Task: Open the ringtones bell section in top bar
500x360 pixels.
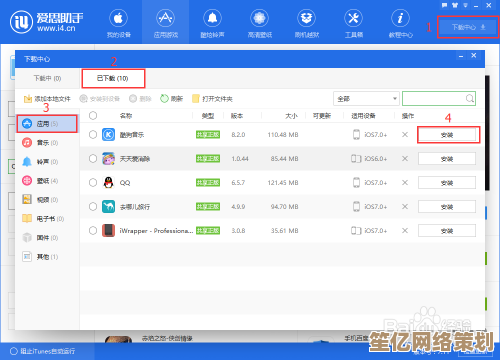Action: [212, 23]
